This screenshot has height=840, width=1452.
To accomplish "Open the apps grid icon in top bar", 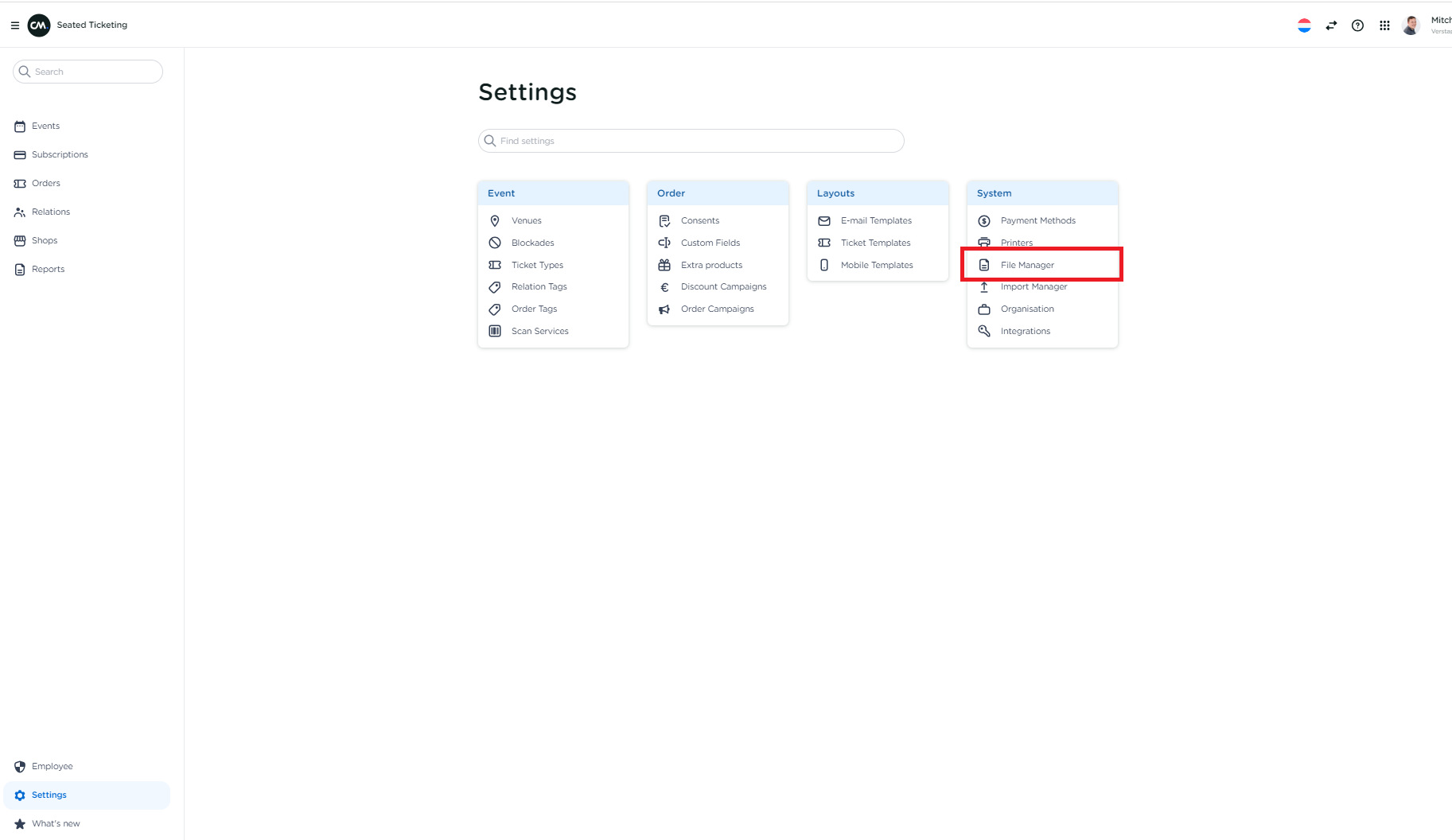I will point(1384,25).
